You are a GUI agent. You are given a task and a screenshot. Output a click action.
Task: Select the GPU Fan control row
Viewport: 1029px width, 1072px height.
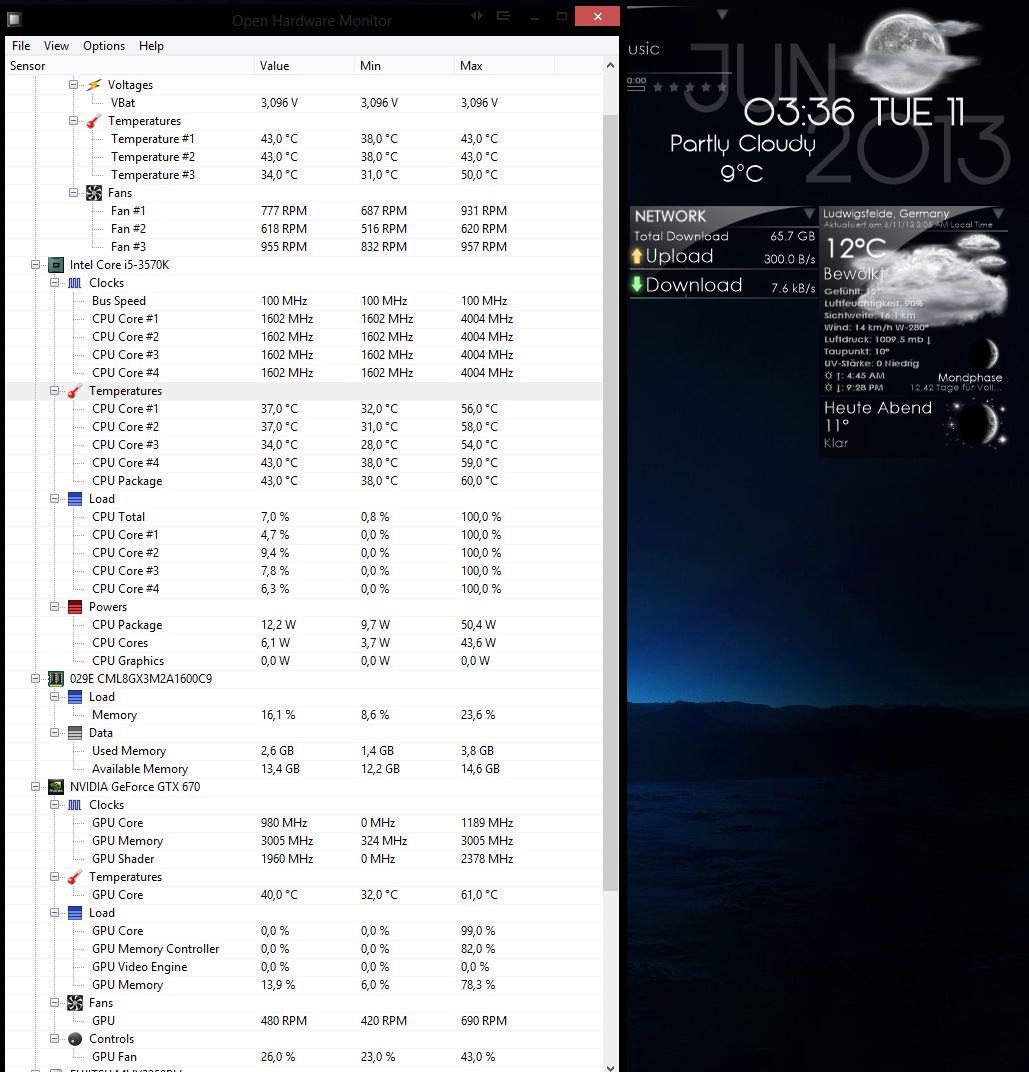click(304, 1057)
